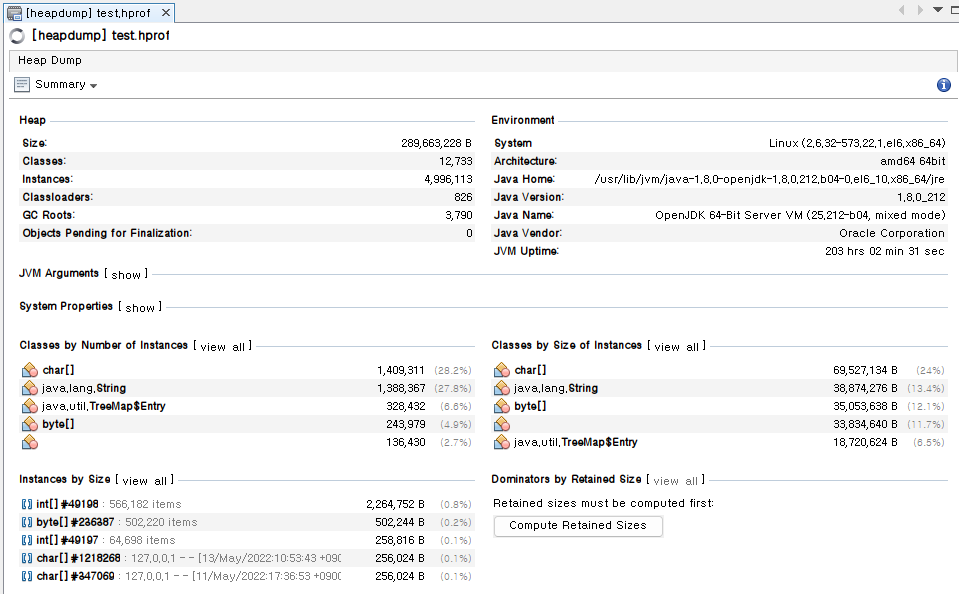Switch to the [heapdump] test.hprof tab
959x594 pixels.
[85, 14]
